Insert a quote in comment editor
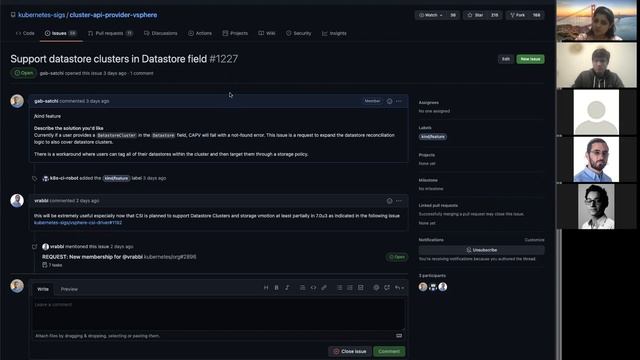The image size is (640, 360). [x=302, y=288]
